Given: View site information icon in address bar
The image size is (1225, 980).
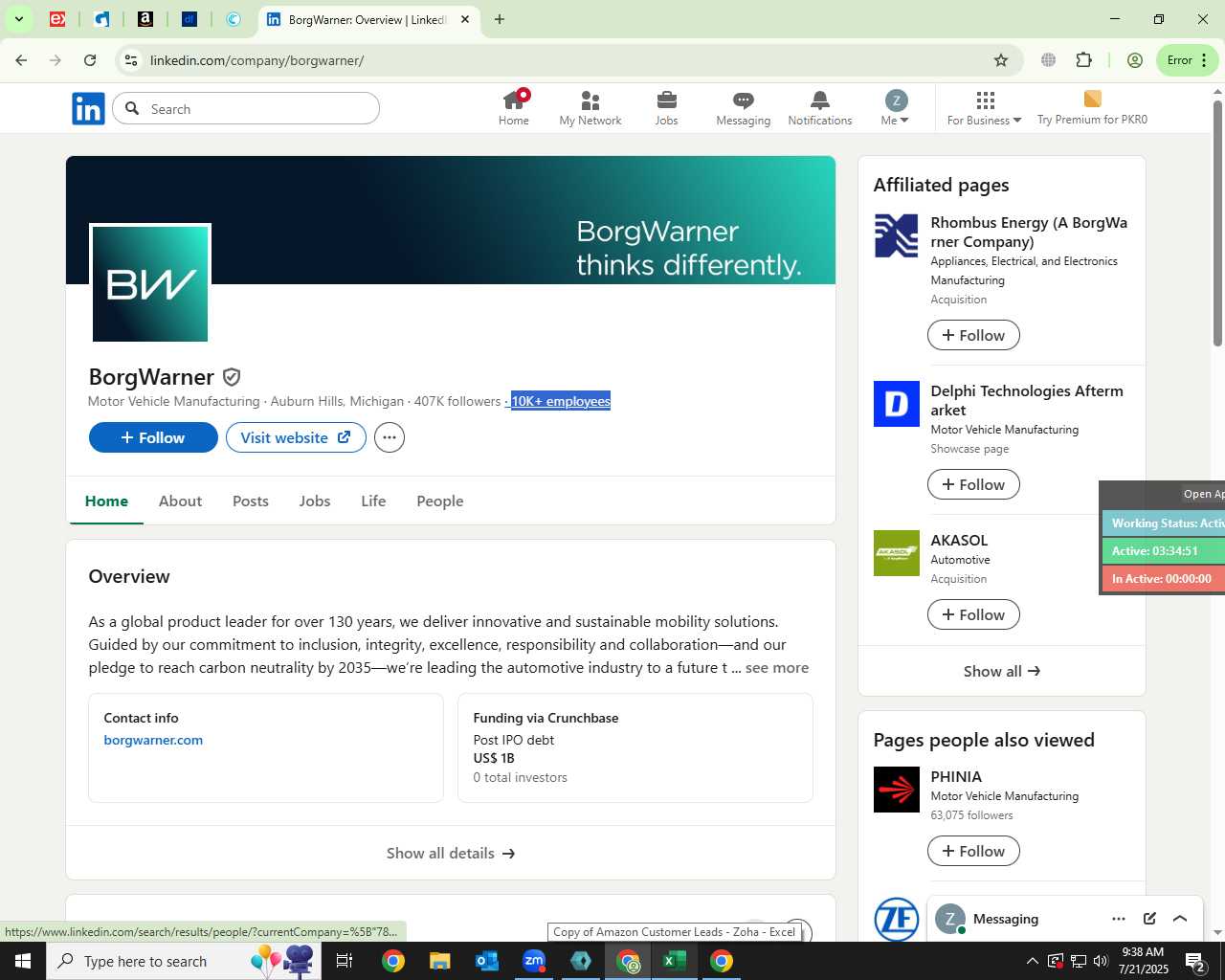Looking at the screenshot, I should pyautogui.click(x=131, y=60).
